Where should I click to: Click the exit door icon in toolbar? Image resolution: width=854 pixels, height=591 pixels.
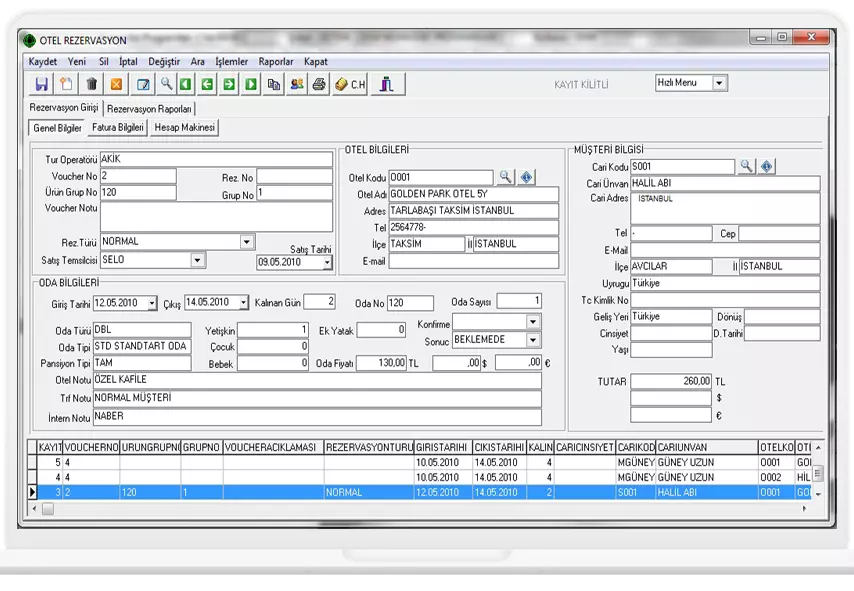coord(387,85)
